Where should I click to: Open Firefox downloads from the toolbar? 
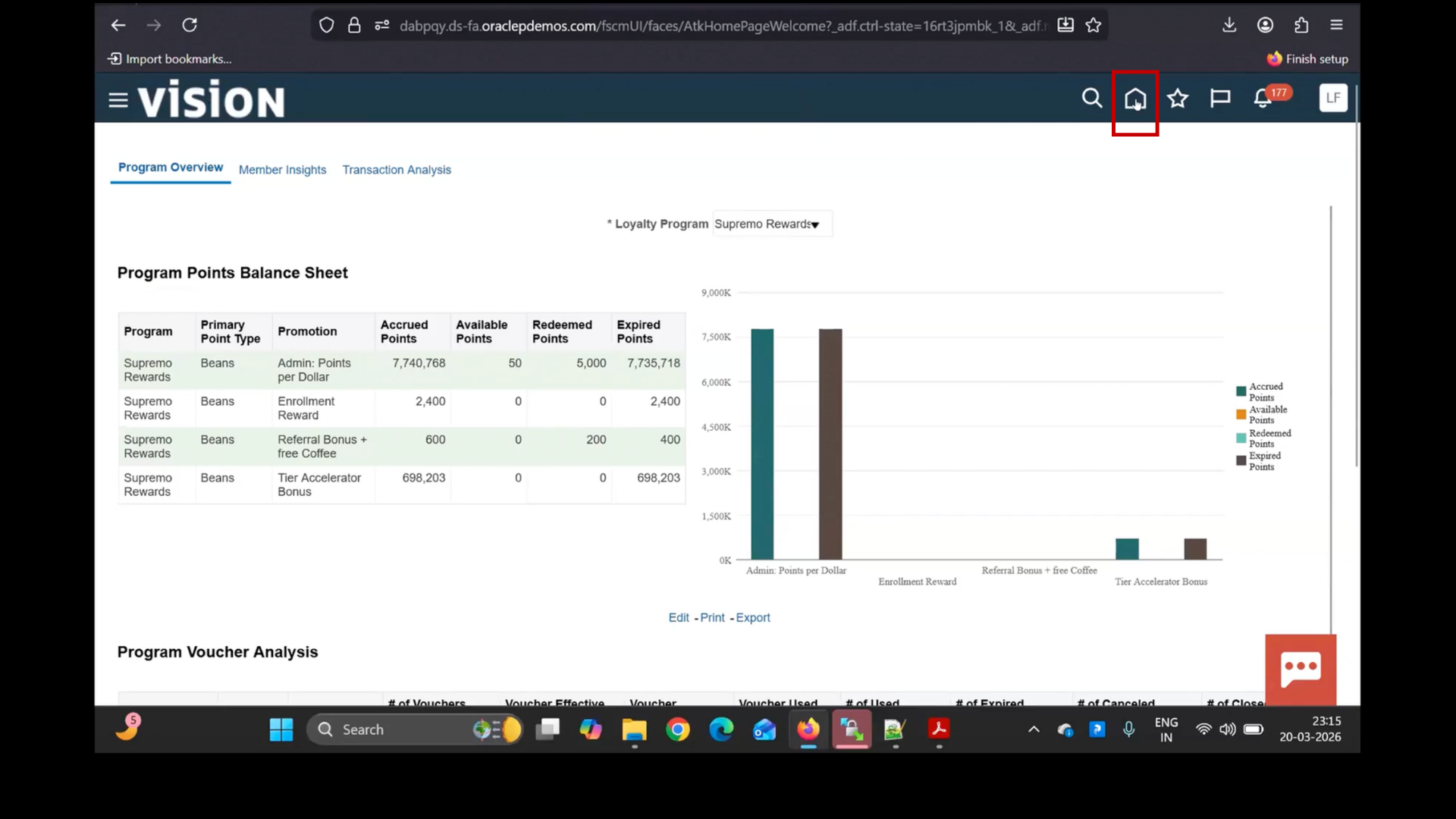pos(1228,25)
